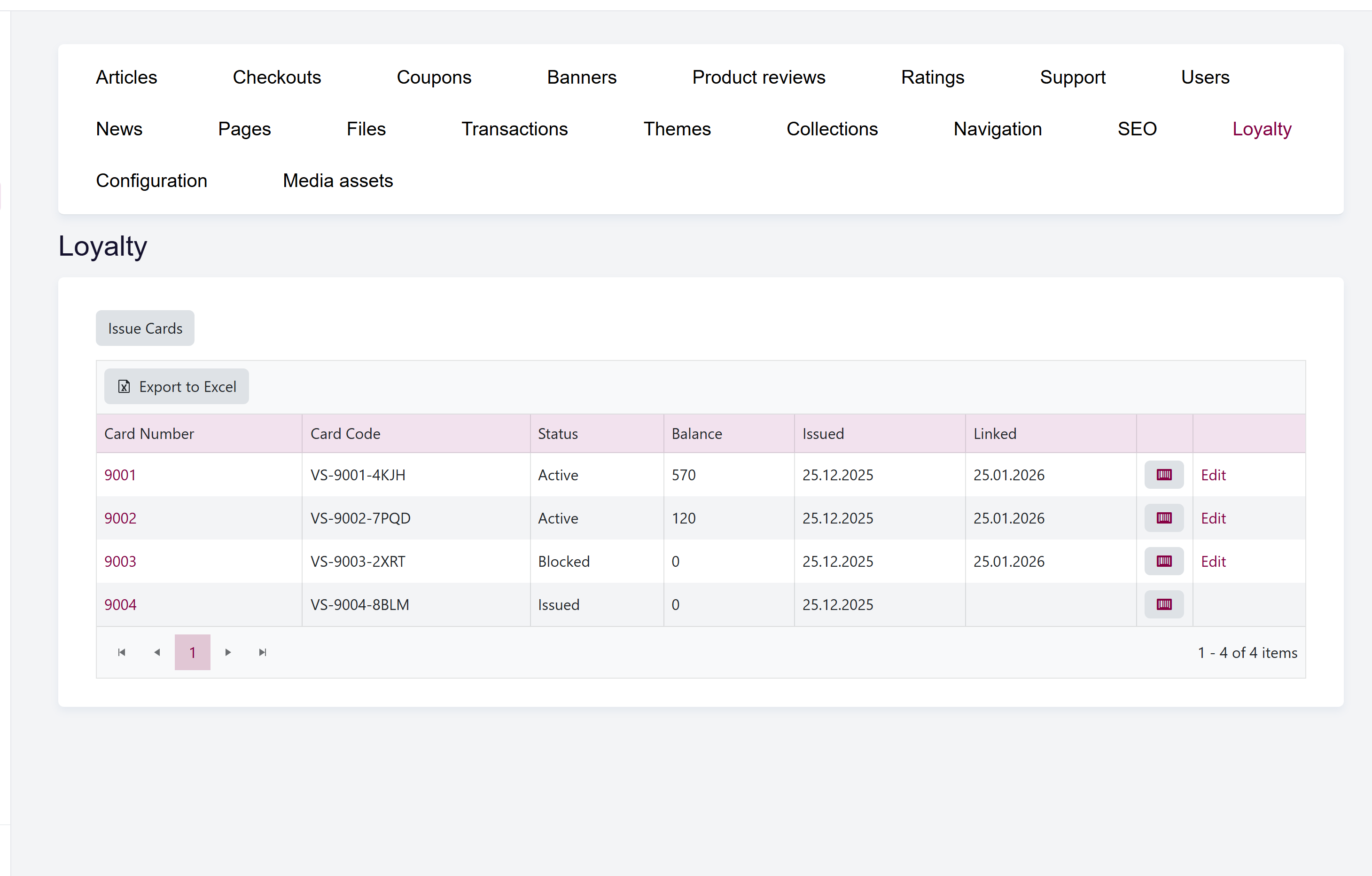Open Files section
Viewport: 1372px width, 876px height.
[x=366, y=129]
